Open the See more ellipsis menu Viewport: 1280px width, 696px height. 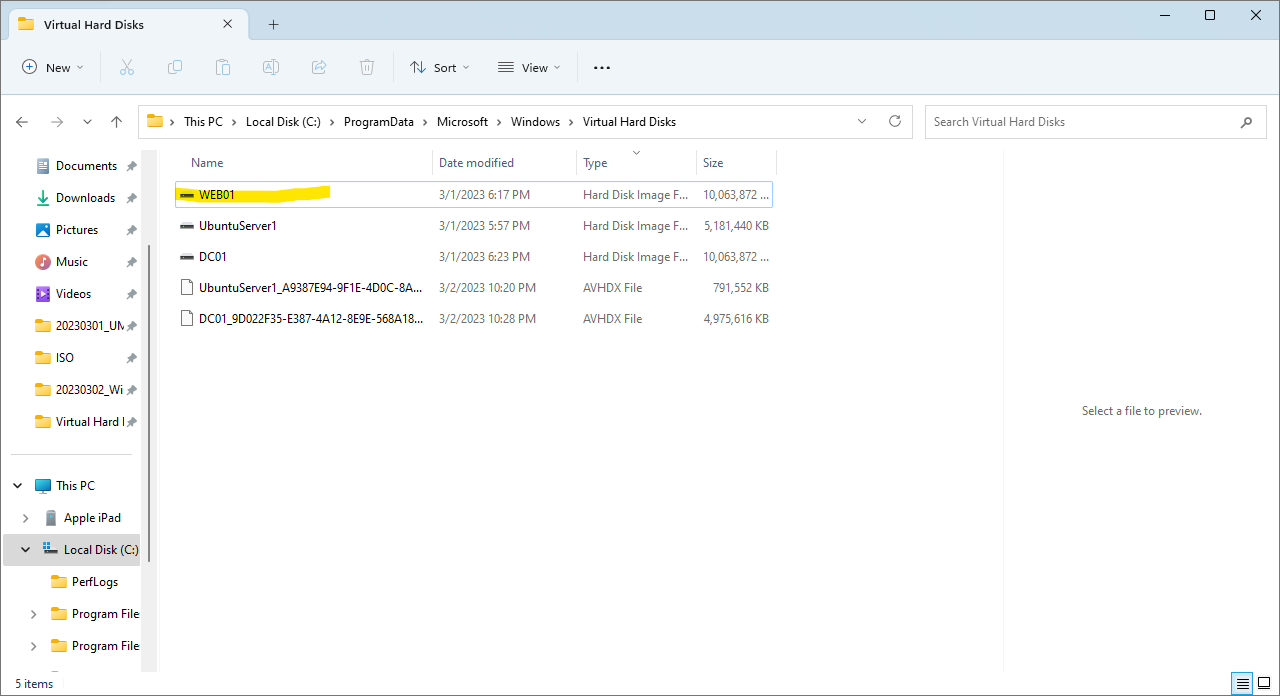[601, 67]
